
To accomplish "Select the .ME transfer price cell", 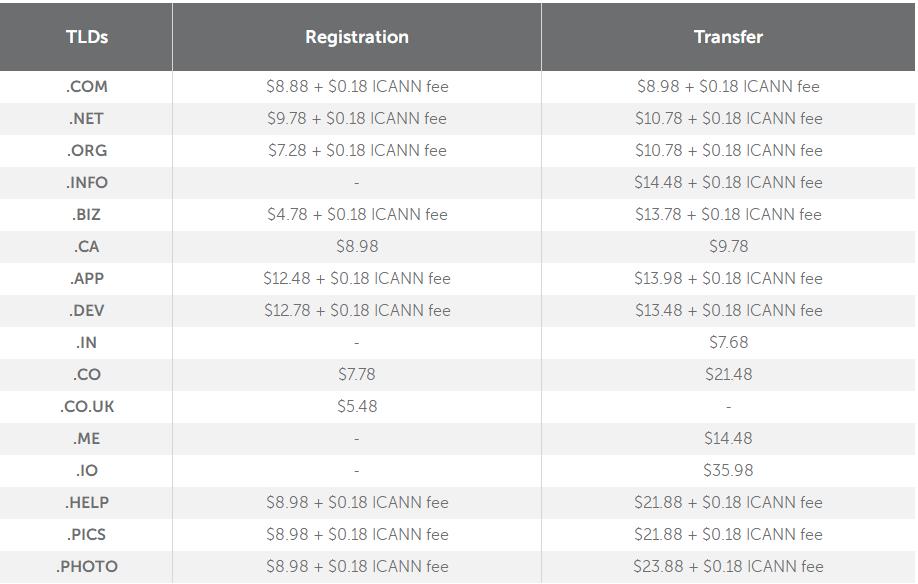I will (728, 438).
